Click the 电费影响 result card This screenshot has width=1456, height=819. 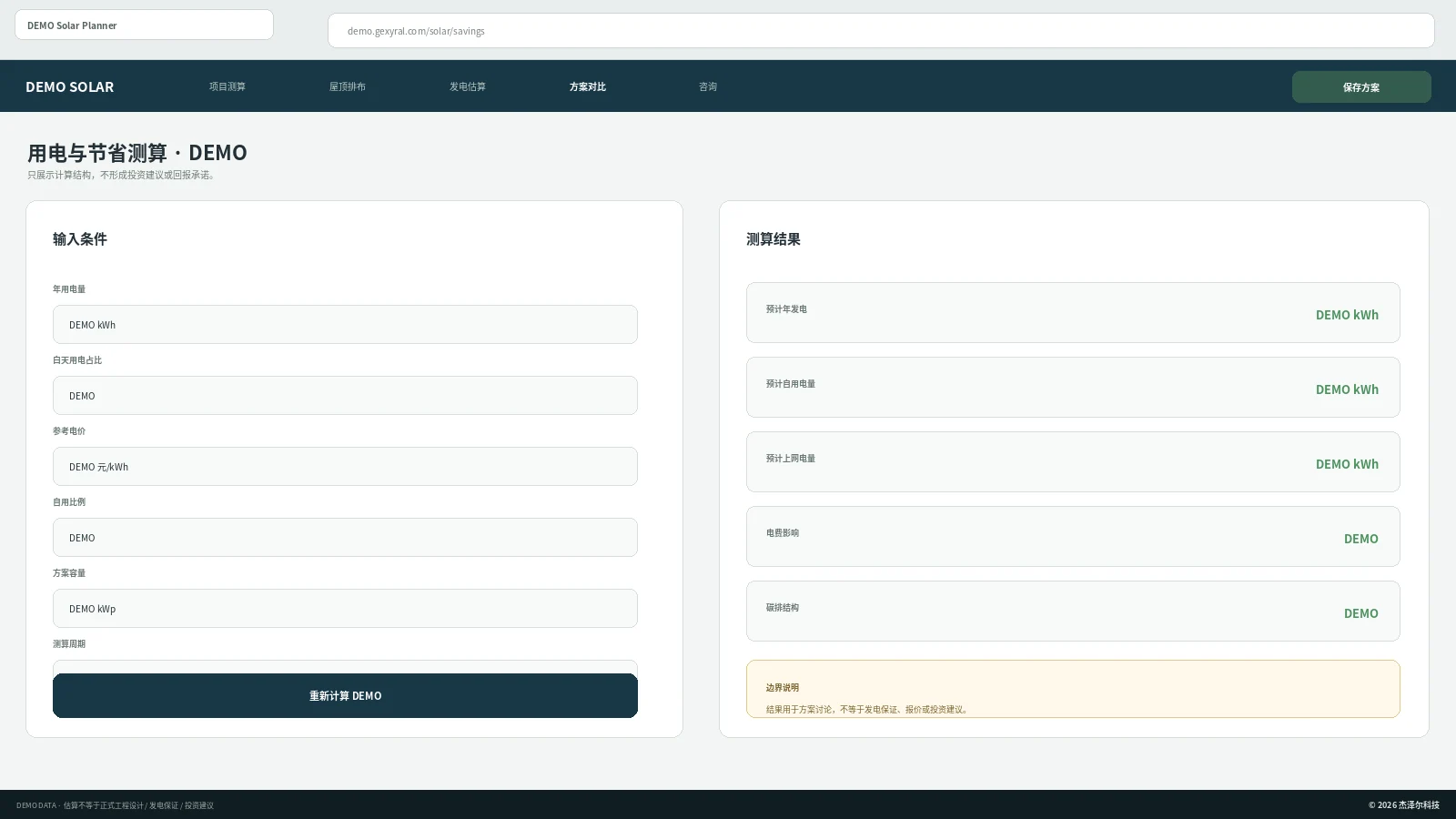[x=1073, y=537]
